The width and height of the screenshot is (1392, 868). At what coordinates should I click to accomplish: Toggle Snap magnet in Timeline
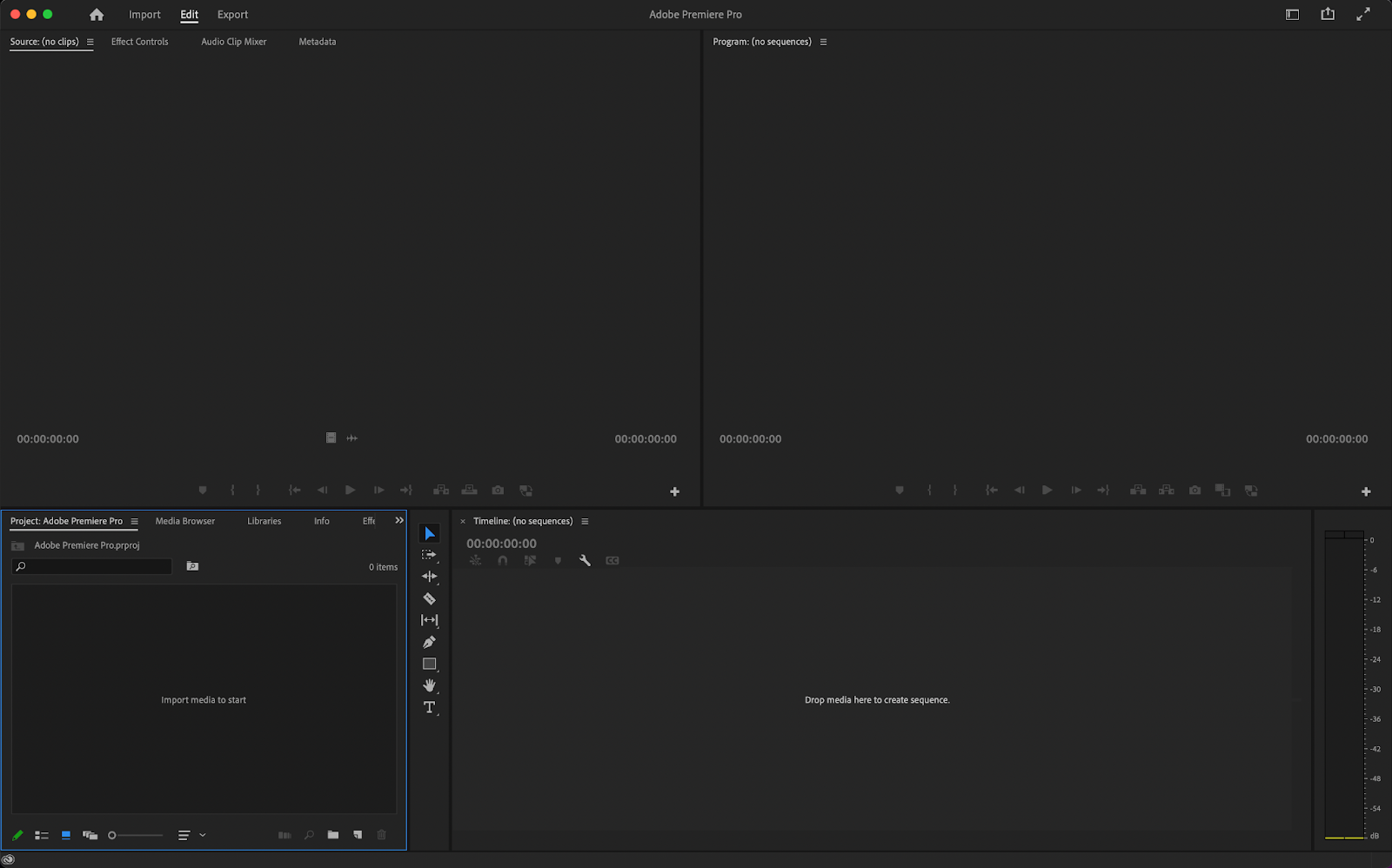pos(502,561)
